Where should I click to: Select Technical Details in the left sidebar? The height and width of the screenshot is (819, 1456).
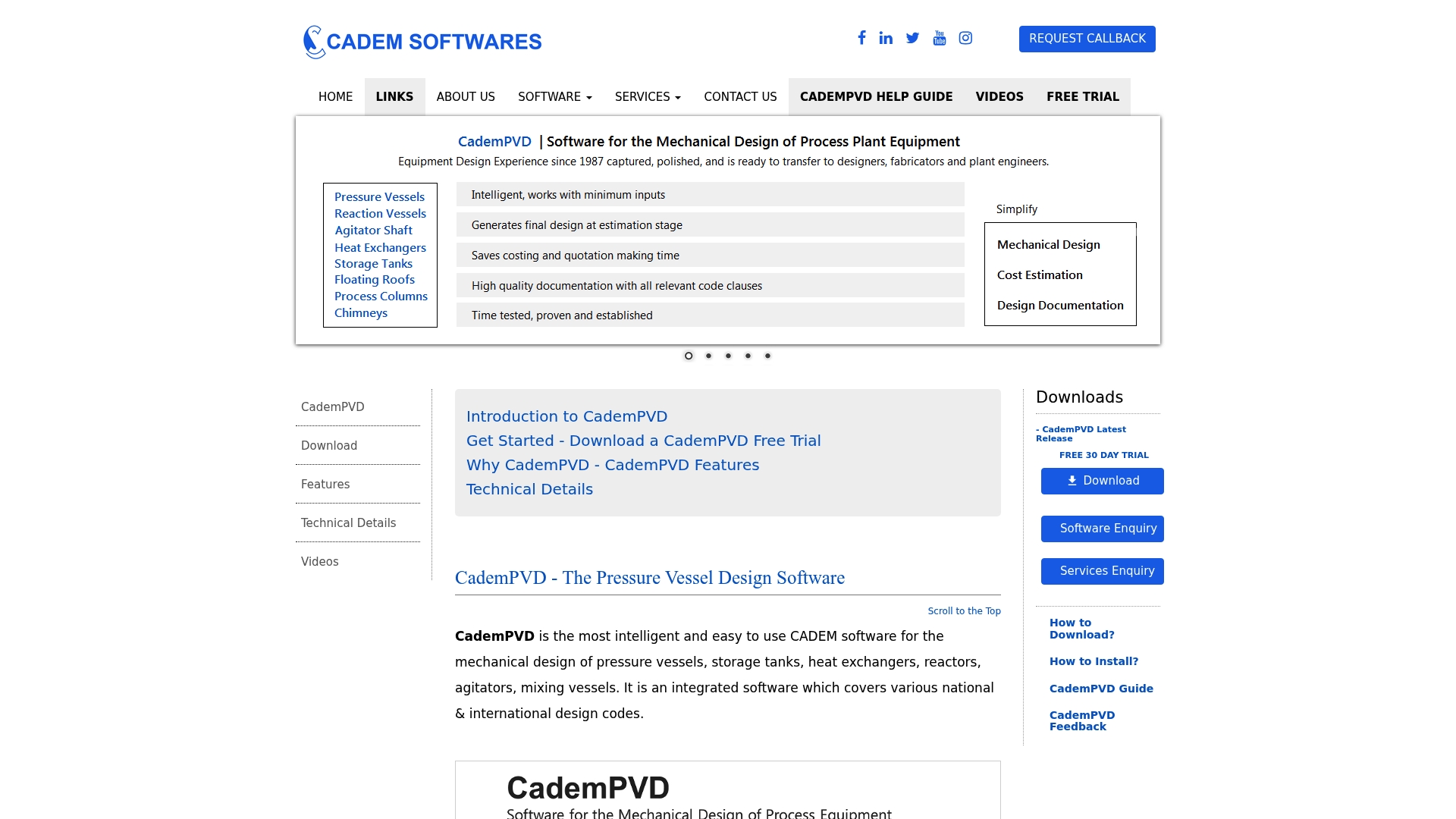pyautogui.click(x=358, y=523)
